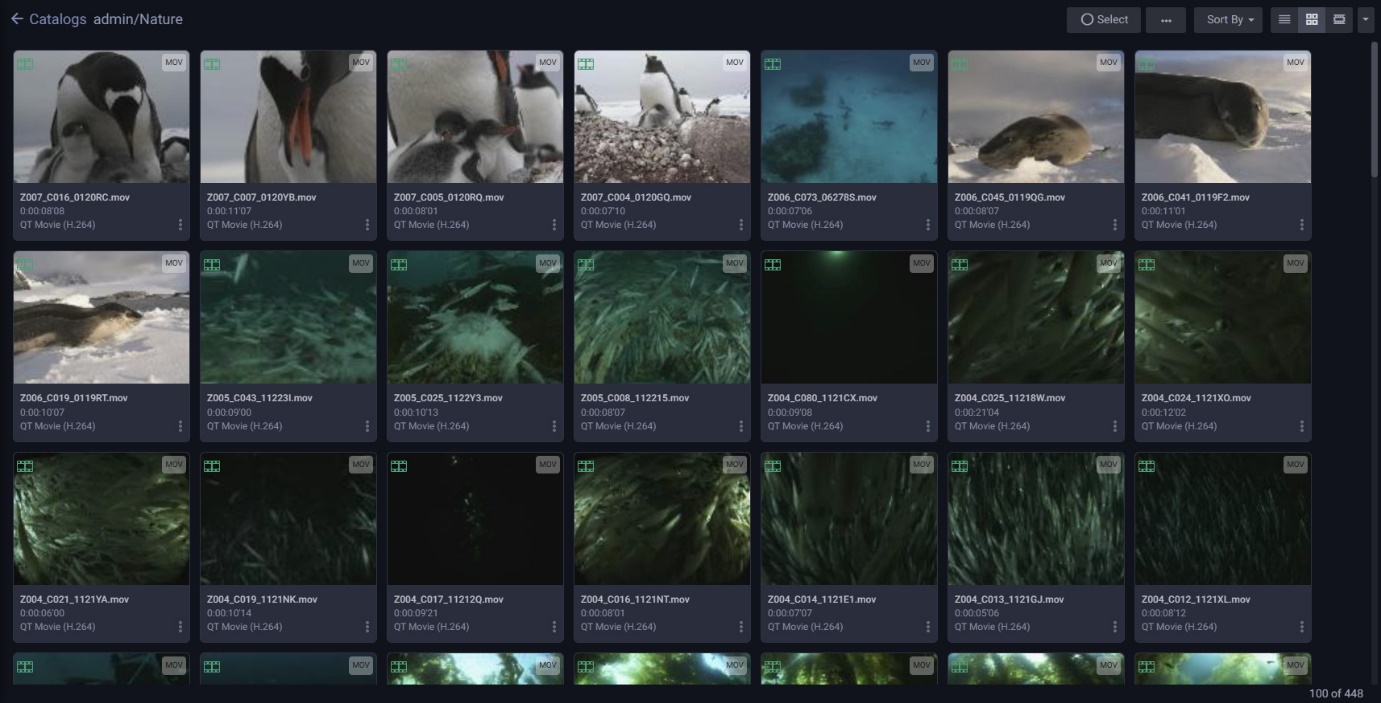Click filename Z004_C013_1121GJ.mov

[x=1009, y=600]
